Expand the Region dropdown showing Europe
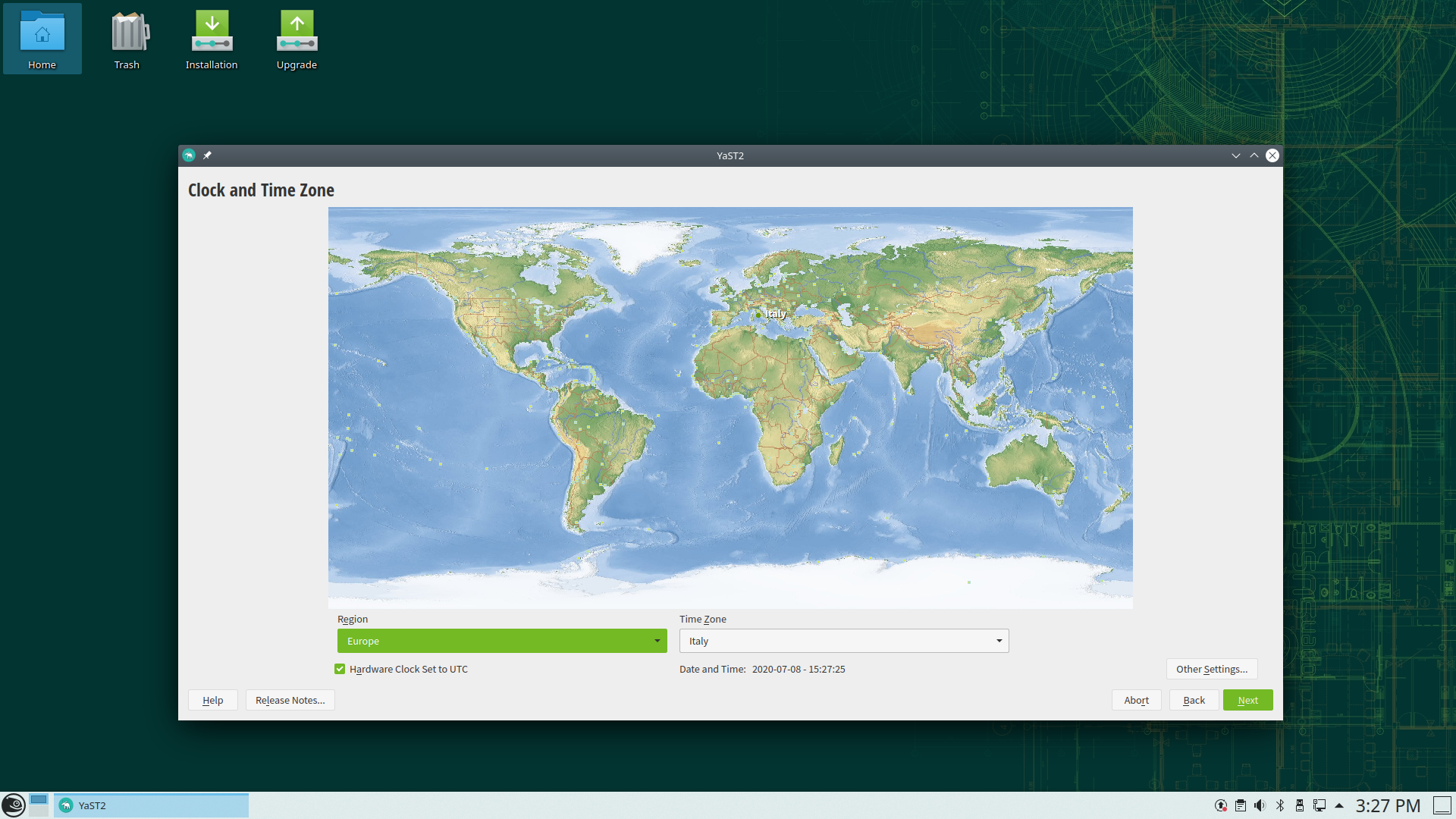The height and width of the screenshot is (819, 1456). pyautogui.click(x=502, y=641)
